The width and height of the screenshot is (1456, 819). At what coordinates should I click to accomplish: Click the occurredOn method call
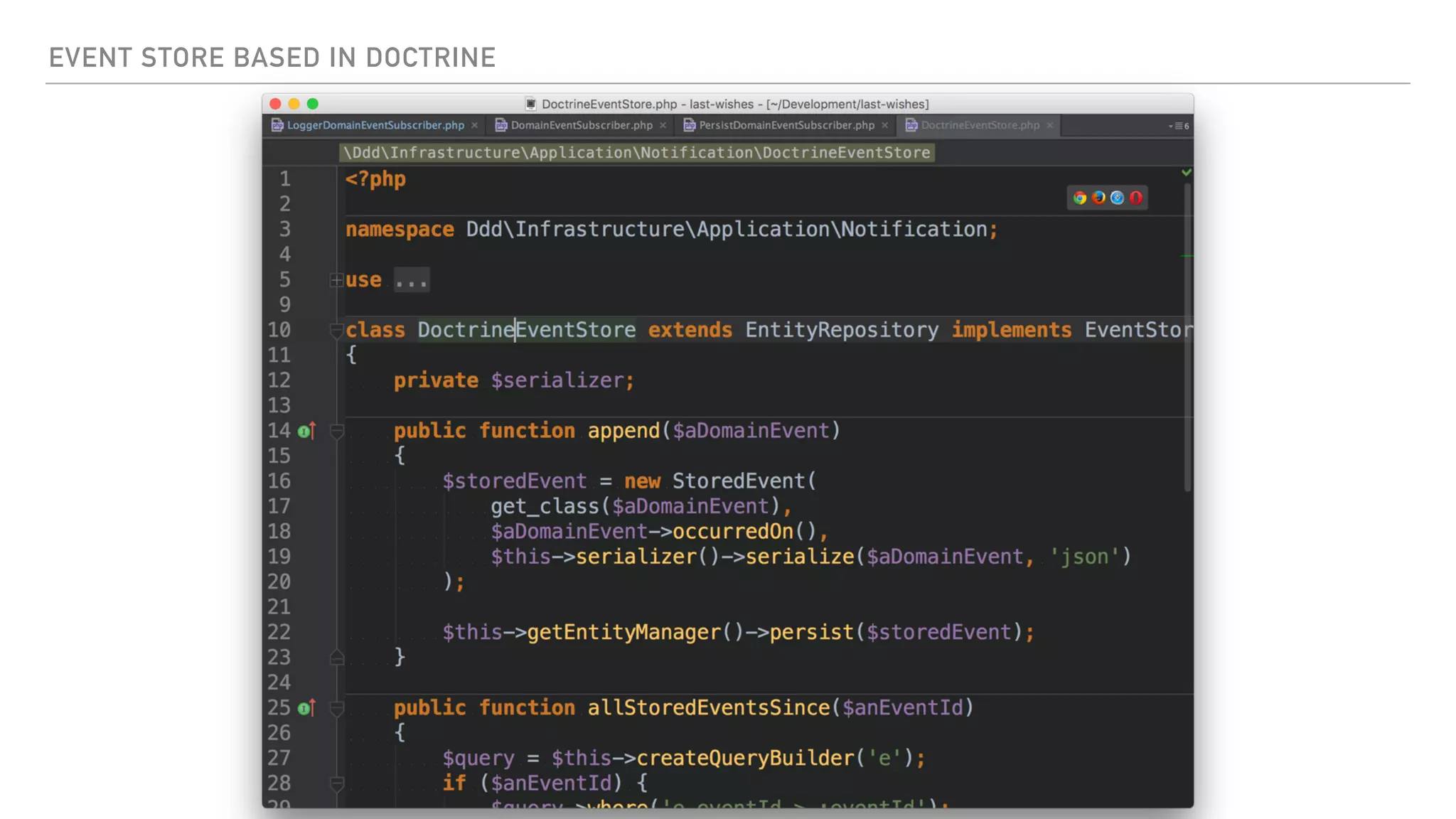[733, 532]
